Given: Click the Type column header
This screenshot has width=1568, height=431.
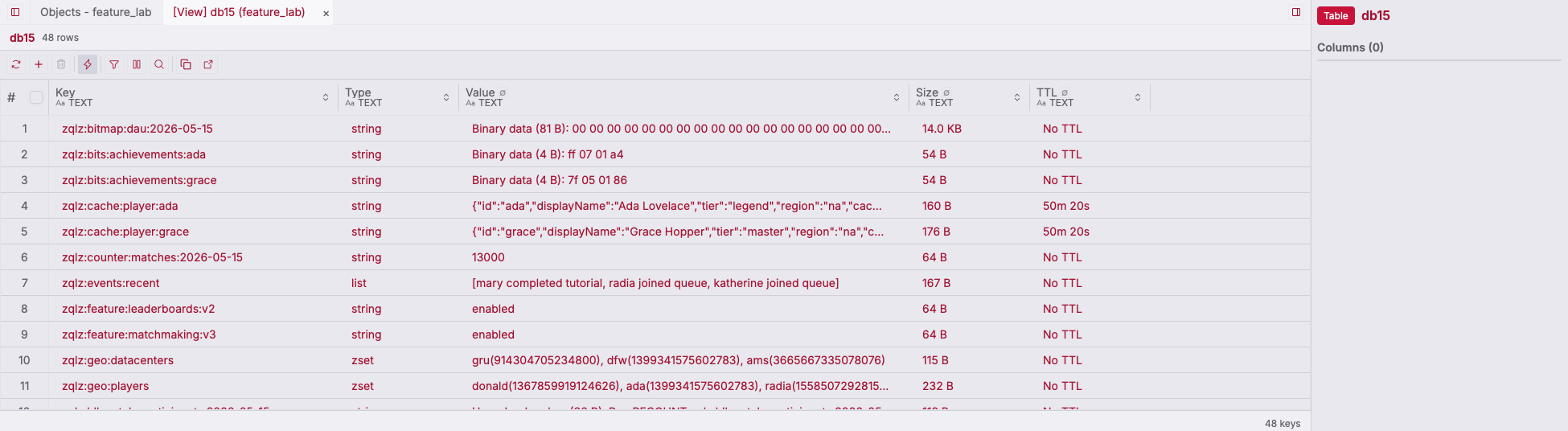Looking at the screenshot, I should point(398,97).
